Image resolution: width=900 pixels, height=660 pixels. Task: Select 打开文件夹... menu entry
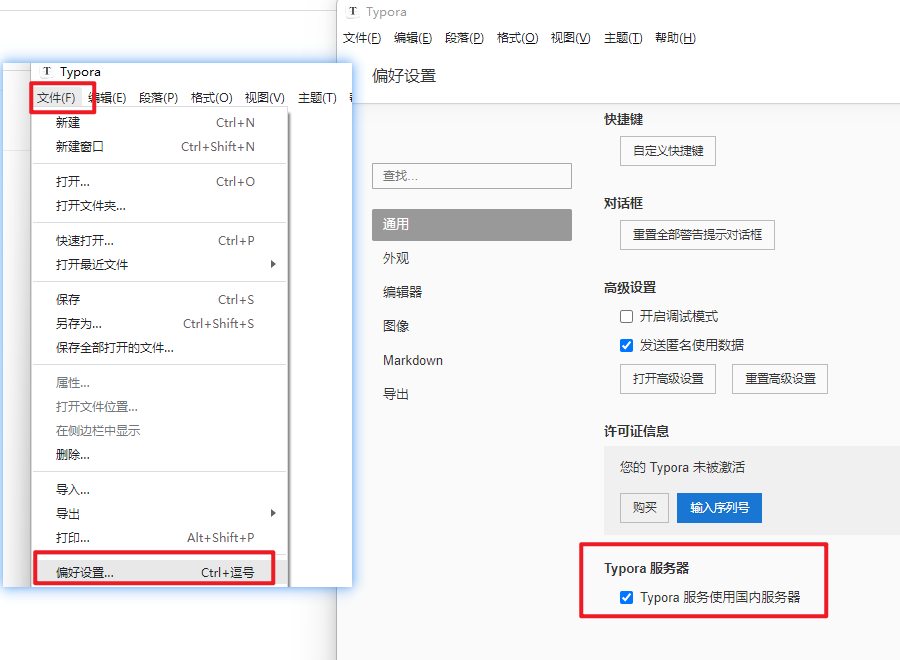pyautogui.click(x=160, y=205)
